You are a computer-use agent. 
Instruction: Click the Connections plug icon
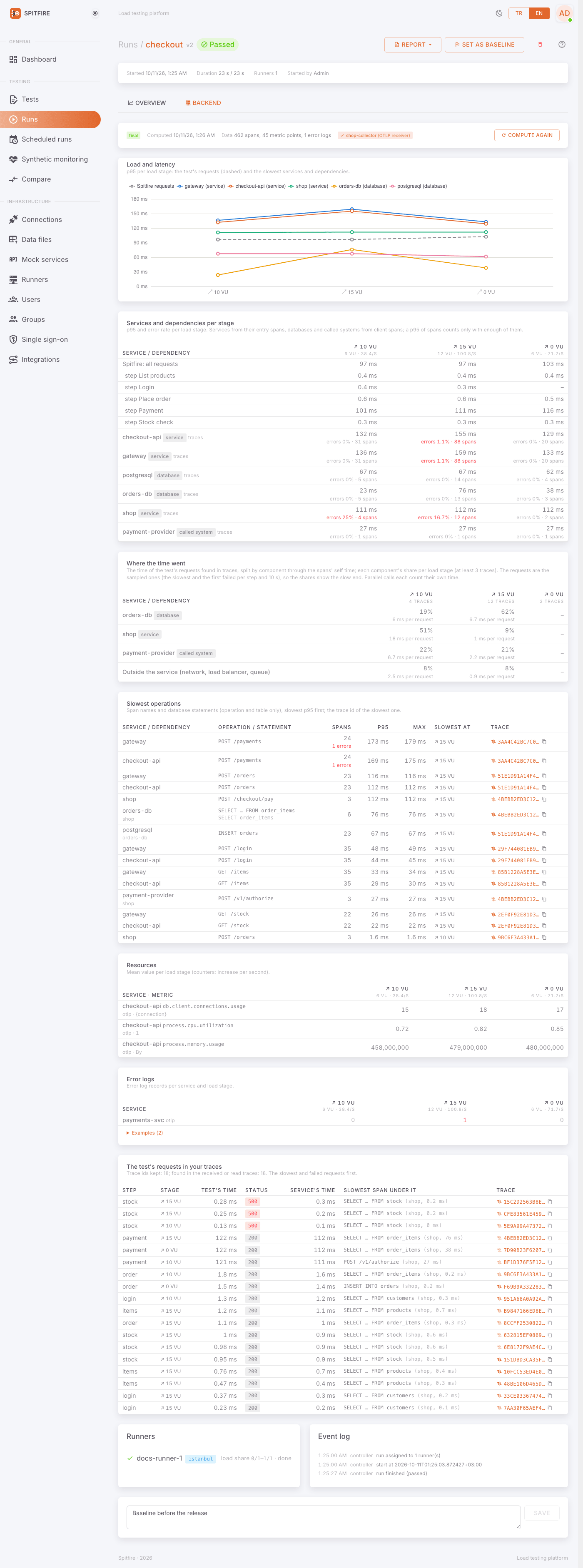coord(13,220)
